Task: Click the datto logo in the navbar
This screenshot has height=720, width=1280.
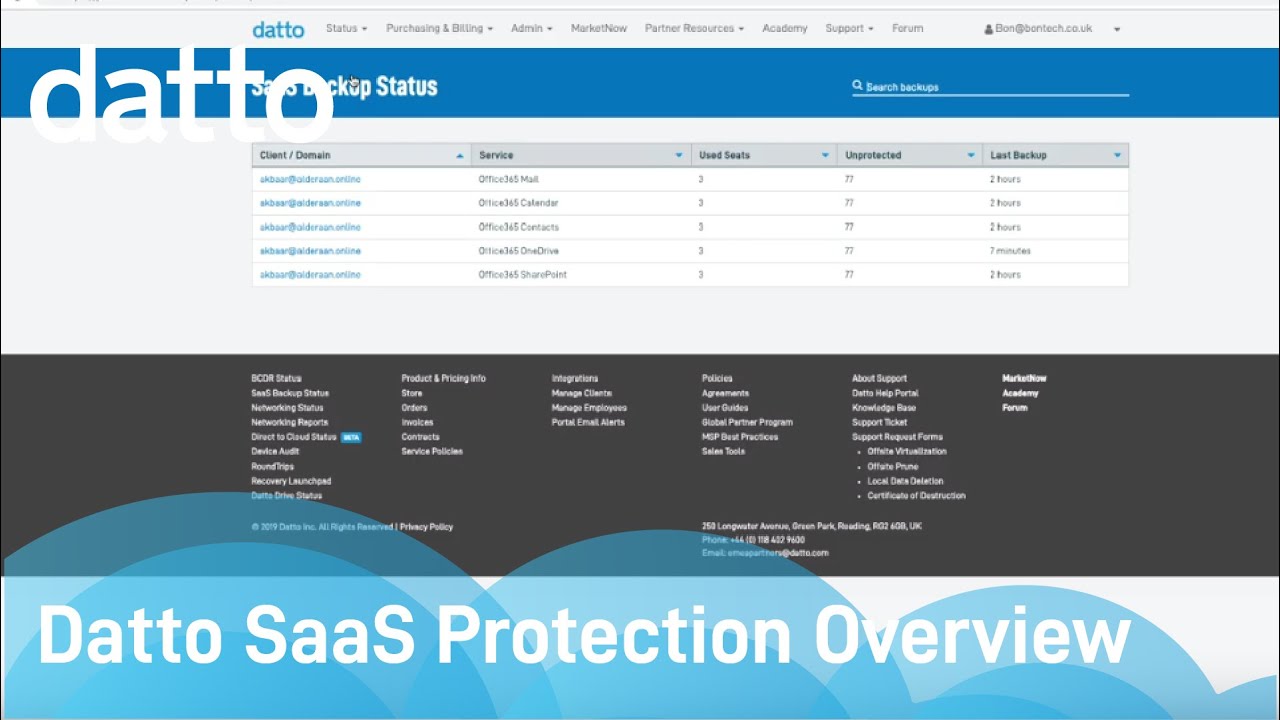Action: tap(278, 29)
